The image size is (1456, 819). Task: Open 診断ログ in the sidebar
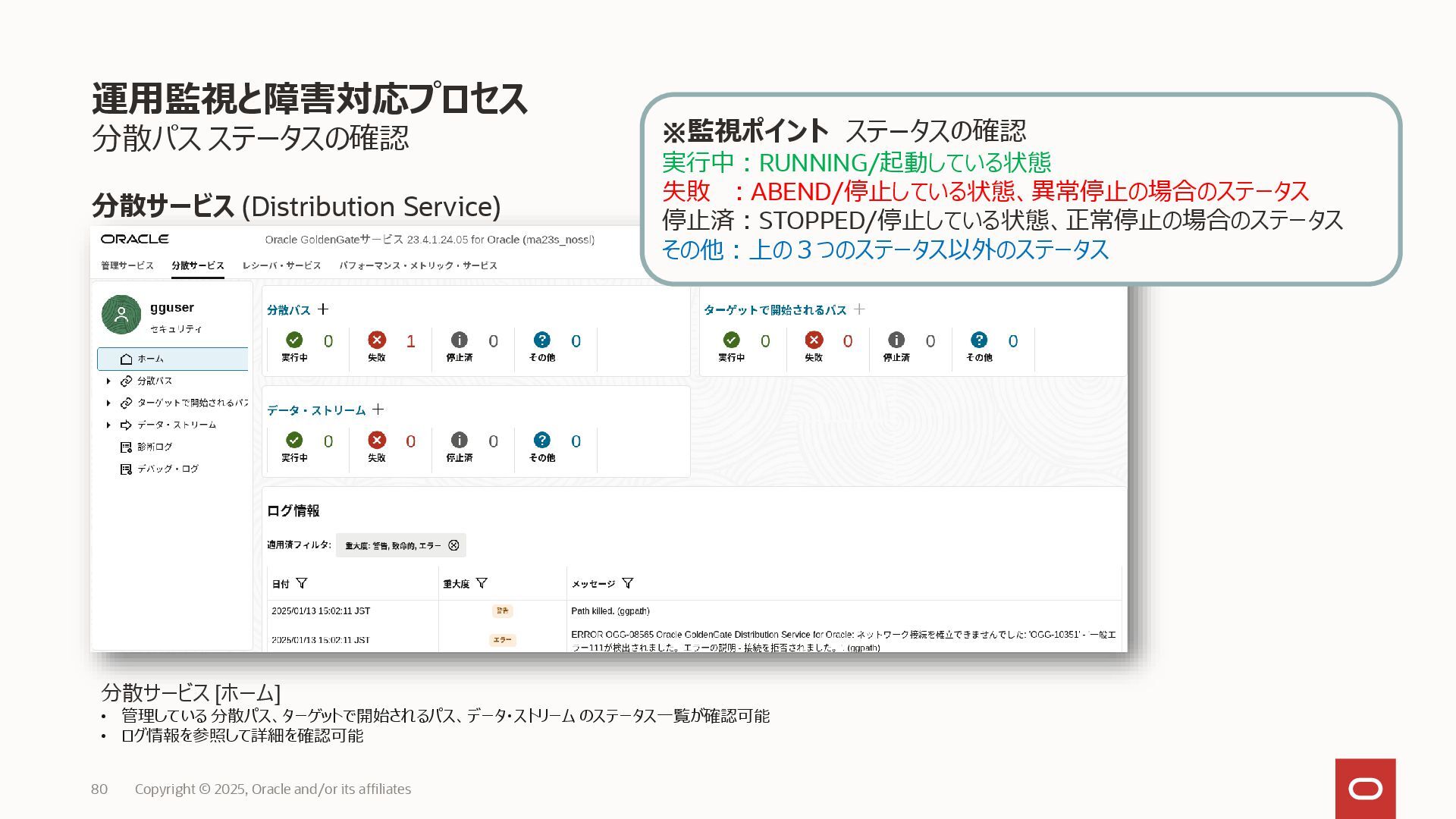[x=154, y=447]
